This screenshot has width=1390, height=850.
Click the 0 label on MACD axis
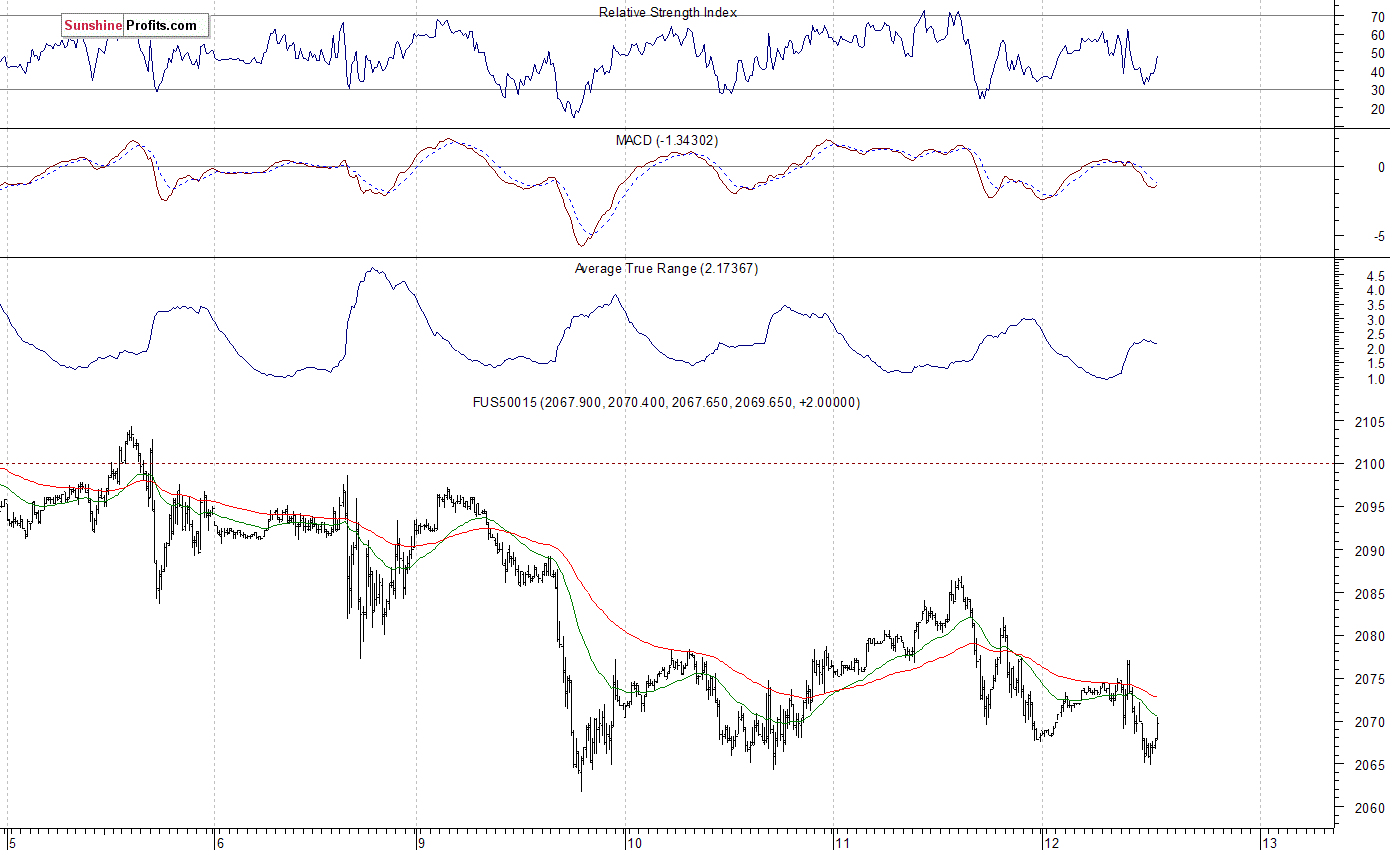coord(1381,167)
